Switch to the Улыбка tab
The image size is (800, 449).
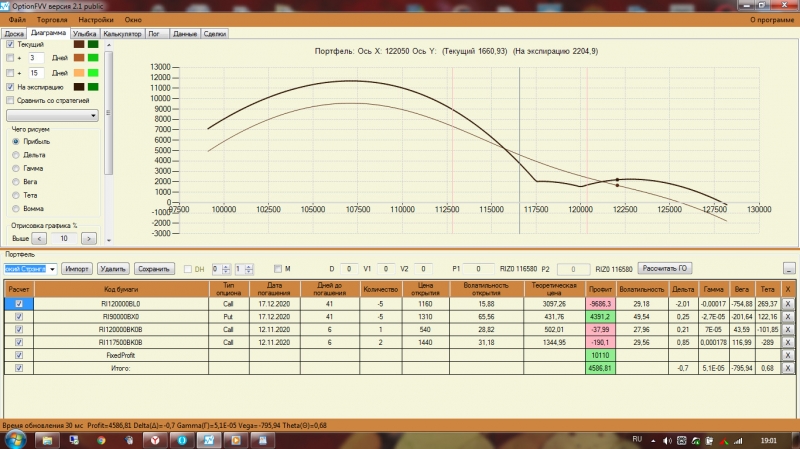point(85,33)
